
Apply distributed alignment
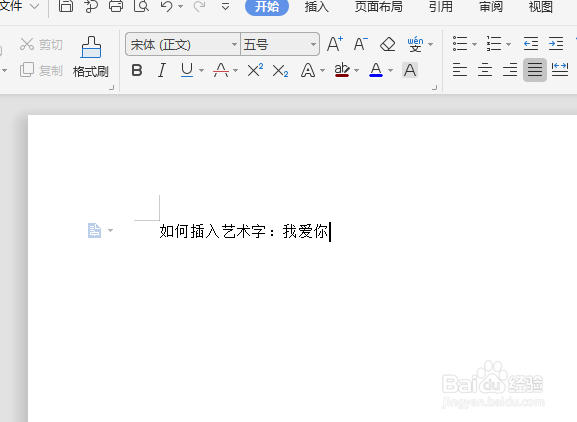[560, 70]
